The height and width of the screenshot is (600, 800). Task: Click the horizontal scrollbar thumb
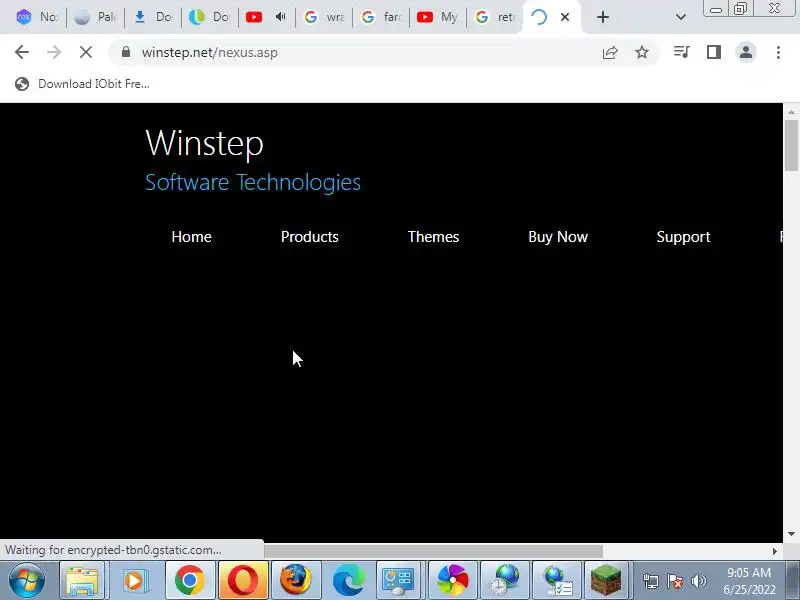click(433, 551)
